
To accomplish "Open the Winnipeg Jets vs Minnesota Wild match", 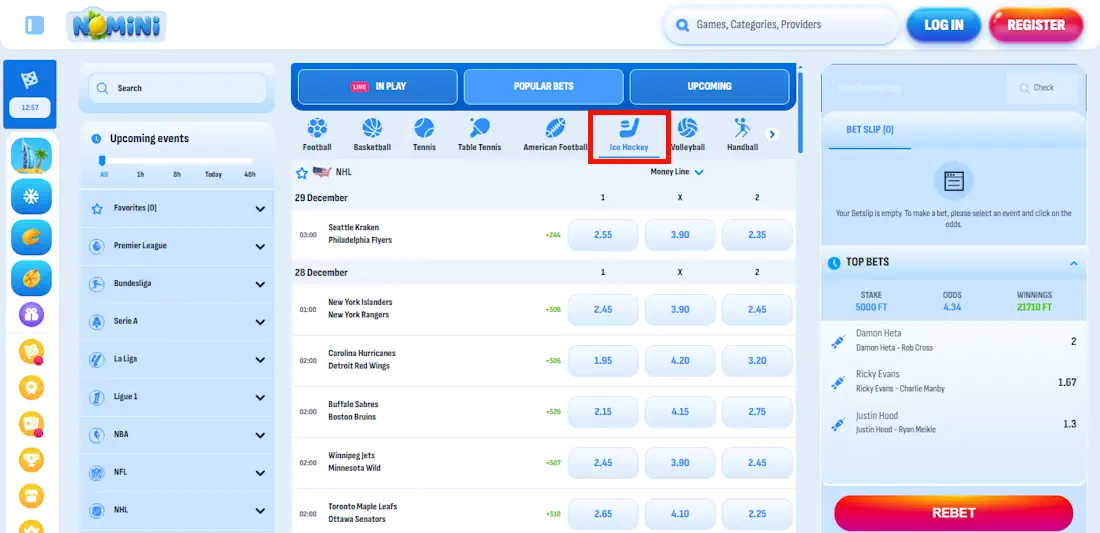I will pos(354,461).
